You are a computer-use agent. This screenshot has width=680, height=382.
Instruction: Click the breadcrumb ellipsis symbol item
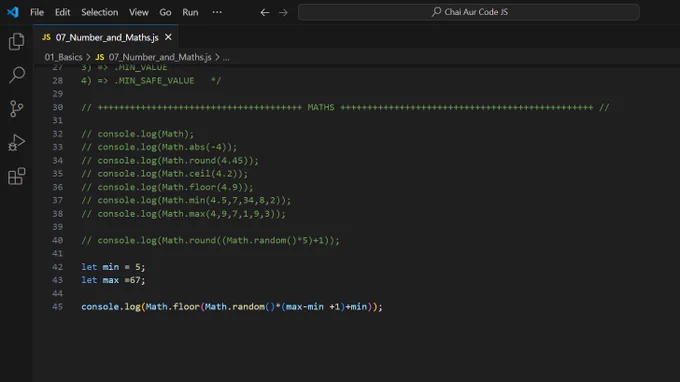point(226,57)
